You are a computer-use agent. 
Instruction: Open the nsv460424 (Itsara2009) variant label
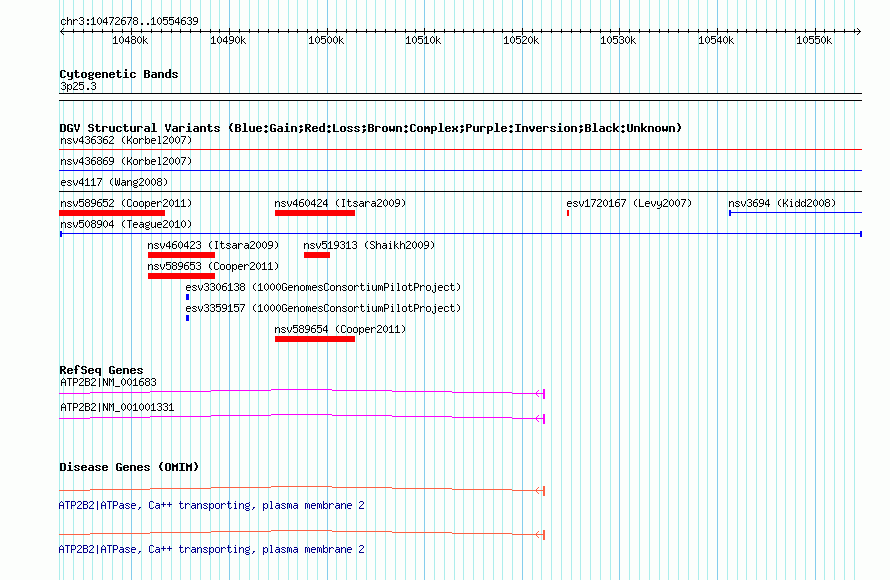pos(340,203)
